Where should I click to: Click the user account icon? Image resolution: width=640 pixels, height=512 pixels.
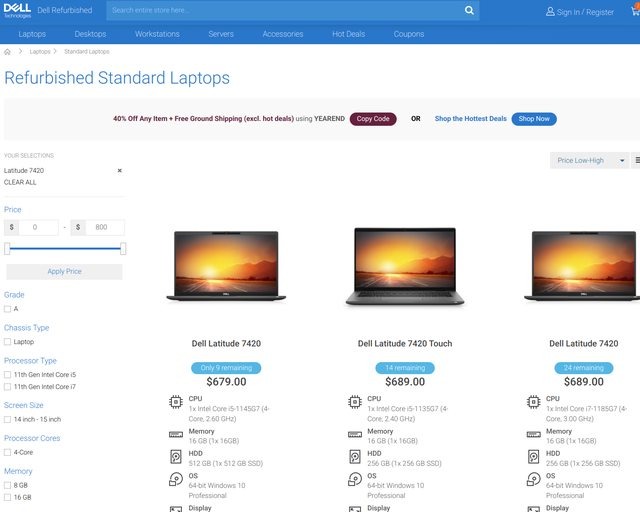[x=550, y=12]
